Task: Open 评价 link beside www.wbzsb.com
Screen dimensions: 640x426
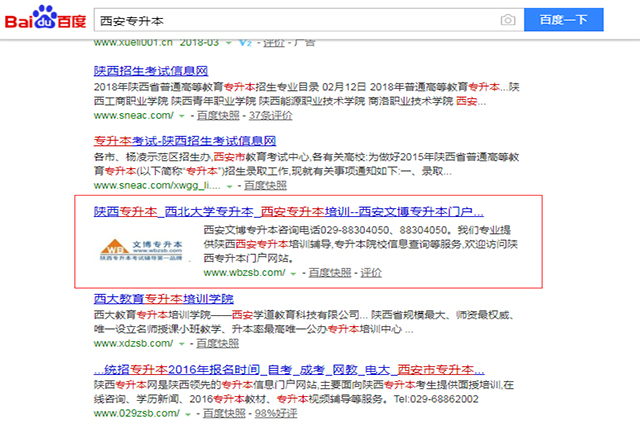Action: click(371, 273)
